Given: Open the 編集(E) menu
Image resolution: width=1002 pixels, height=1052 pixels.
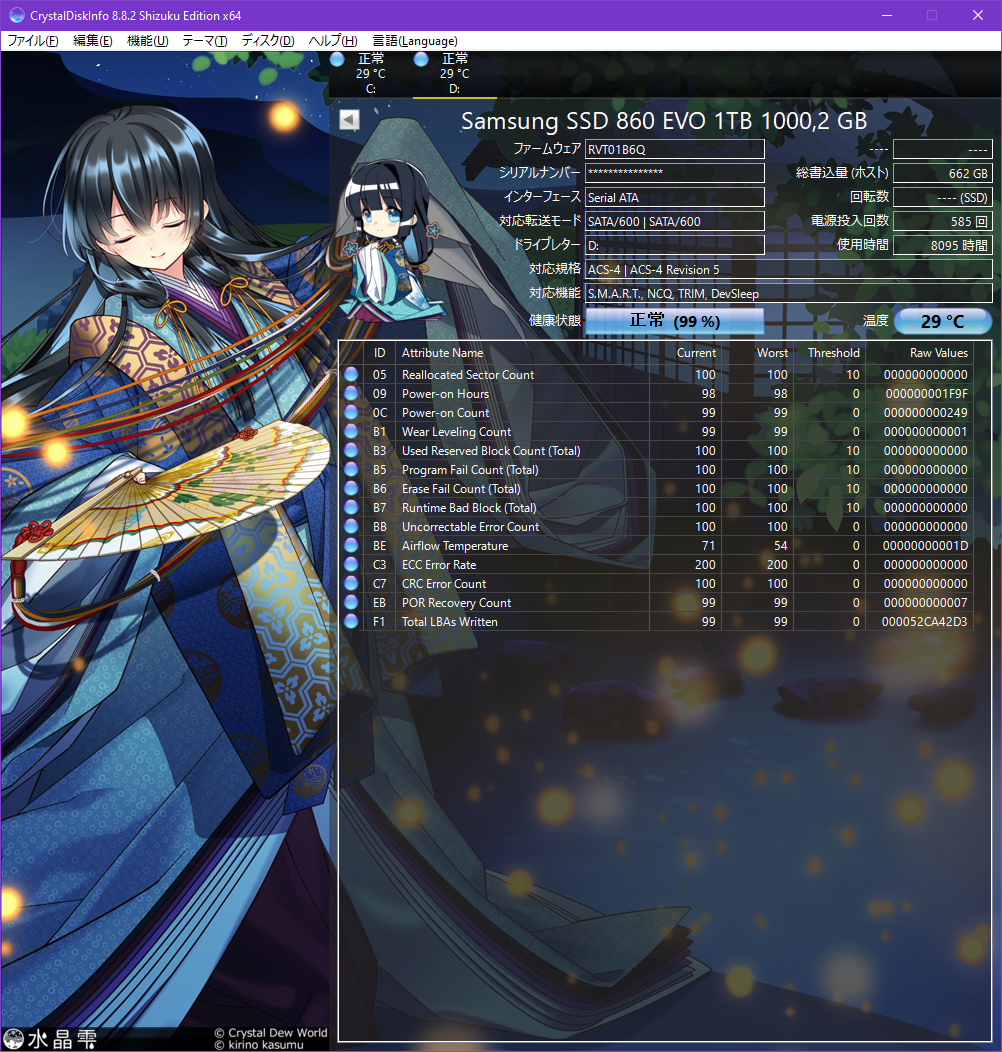Looking at the screenshot, I should [92, 41].
